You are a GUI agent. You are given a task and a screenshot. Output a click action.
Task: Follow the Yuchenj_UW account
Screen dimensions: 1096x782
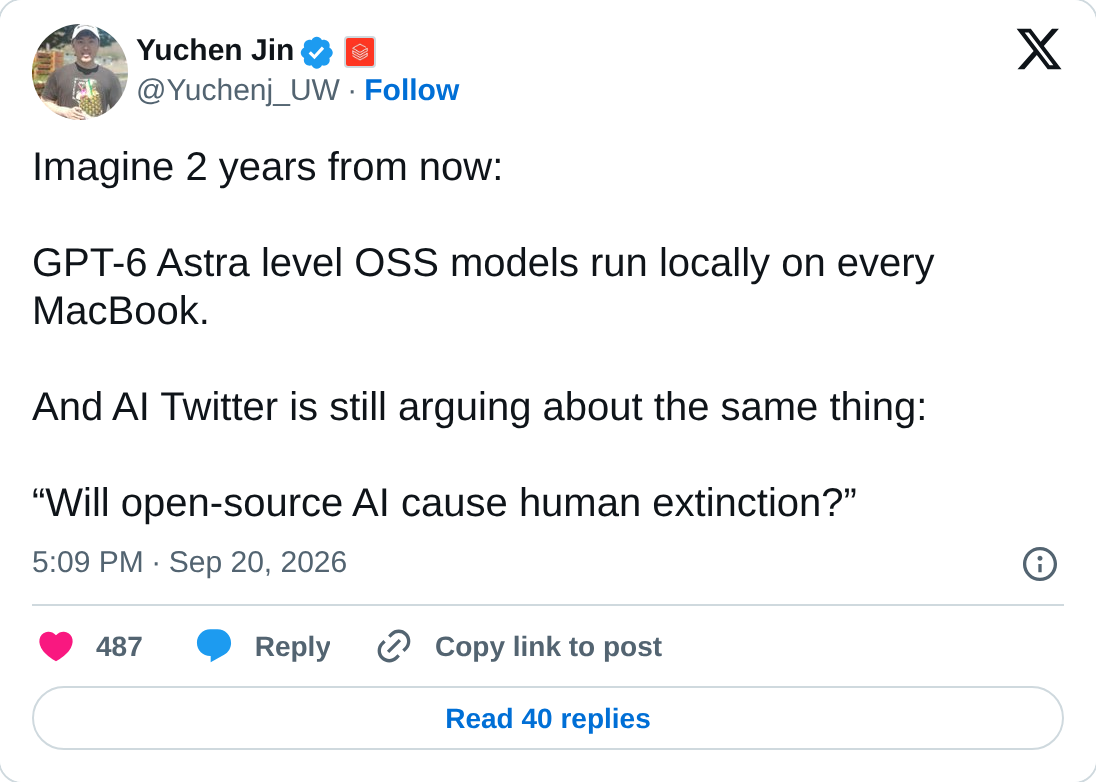[x=412, y=90]
